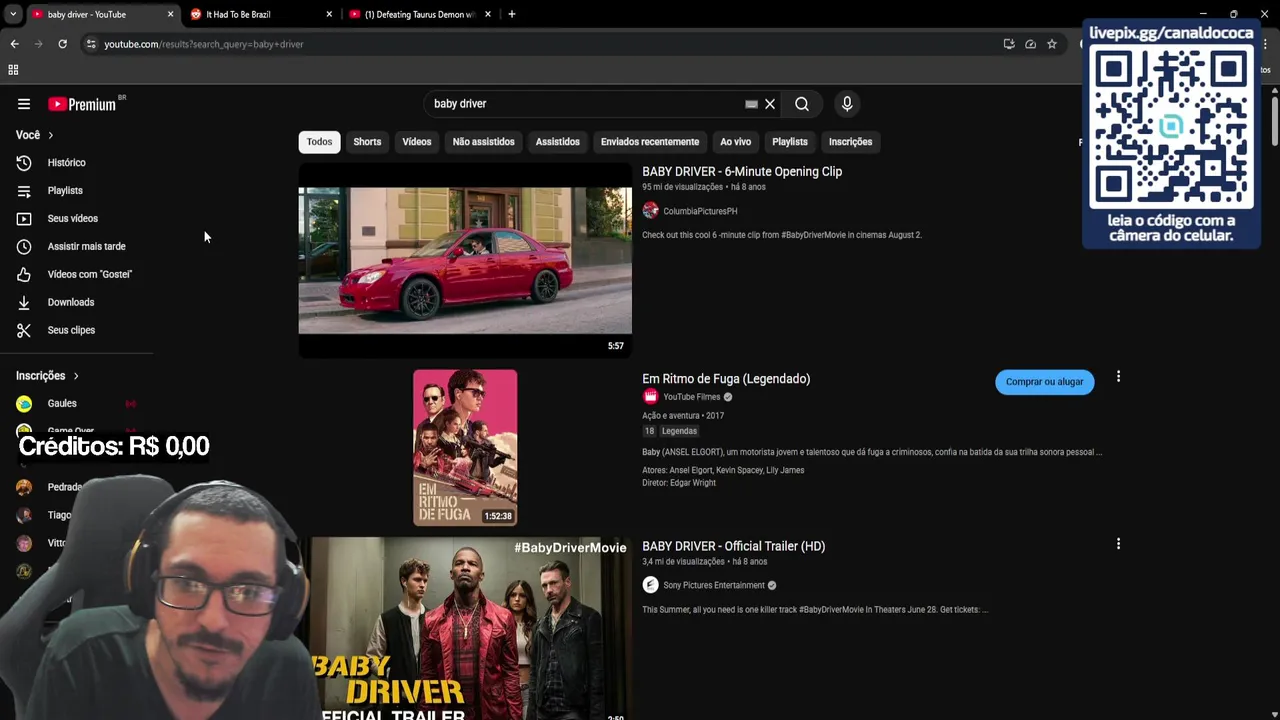Select the Vídeos filter chip
Image resolution: width=1280 pixels, height=720 pixels.
point(417,142)
